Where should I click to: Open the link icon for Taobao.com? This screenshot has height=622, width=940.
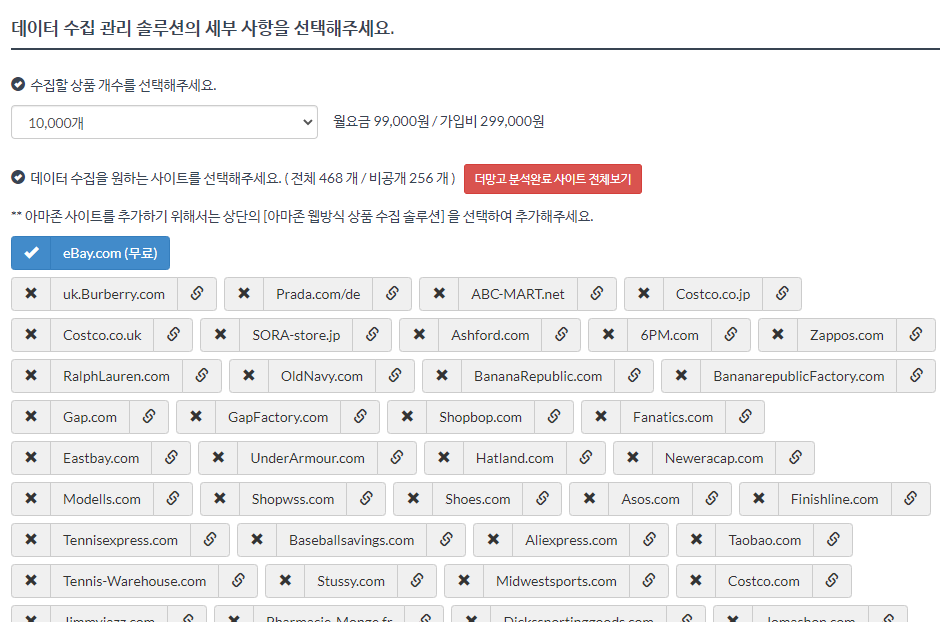[x=833, y=540]
